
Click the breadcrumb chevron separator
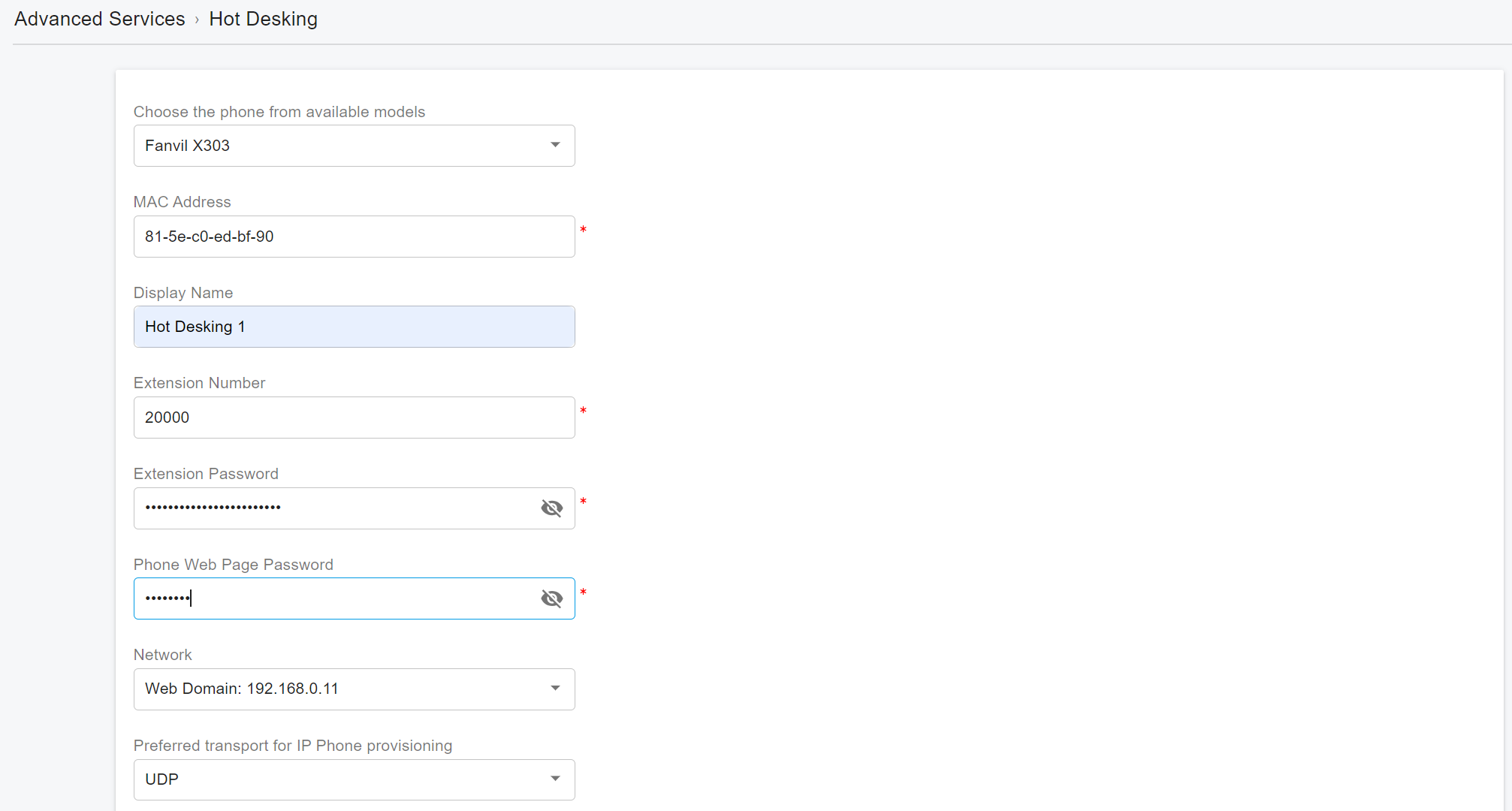[197, 20]
